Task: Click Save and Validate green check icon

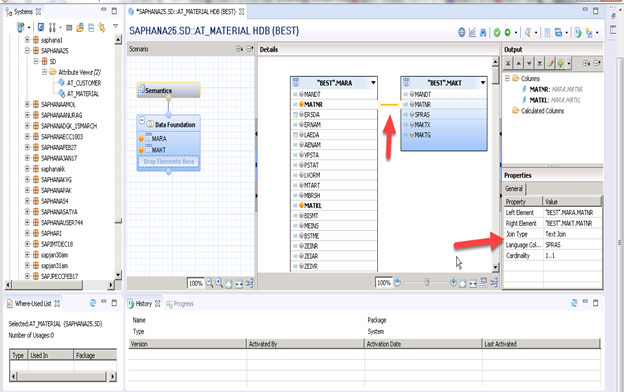Action: 497,32
